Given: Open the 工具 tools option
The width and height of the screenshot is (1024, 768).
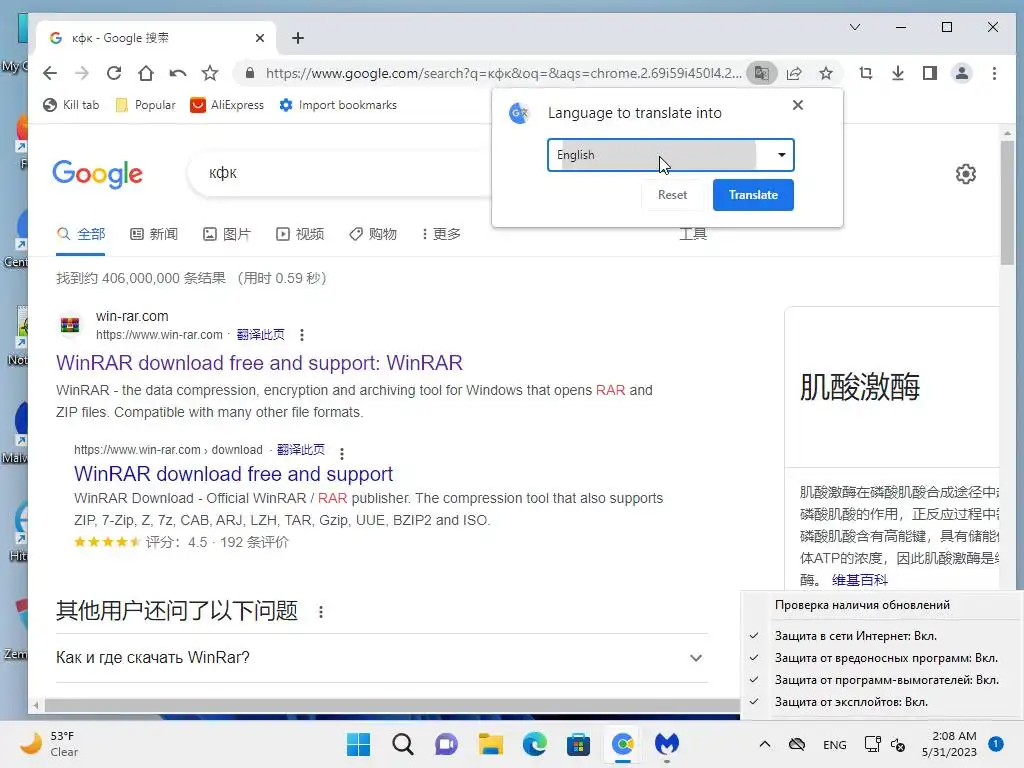Looking at the screenshot, I should click(x=693, y=234).
